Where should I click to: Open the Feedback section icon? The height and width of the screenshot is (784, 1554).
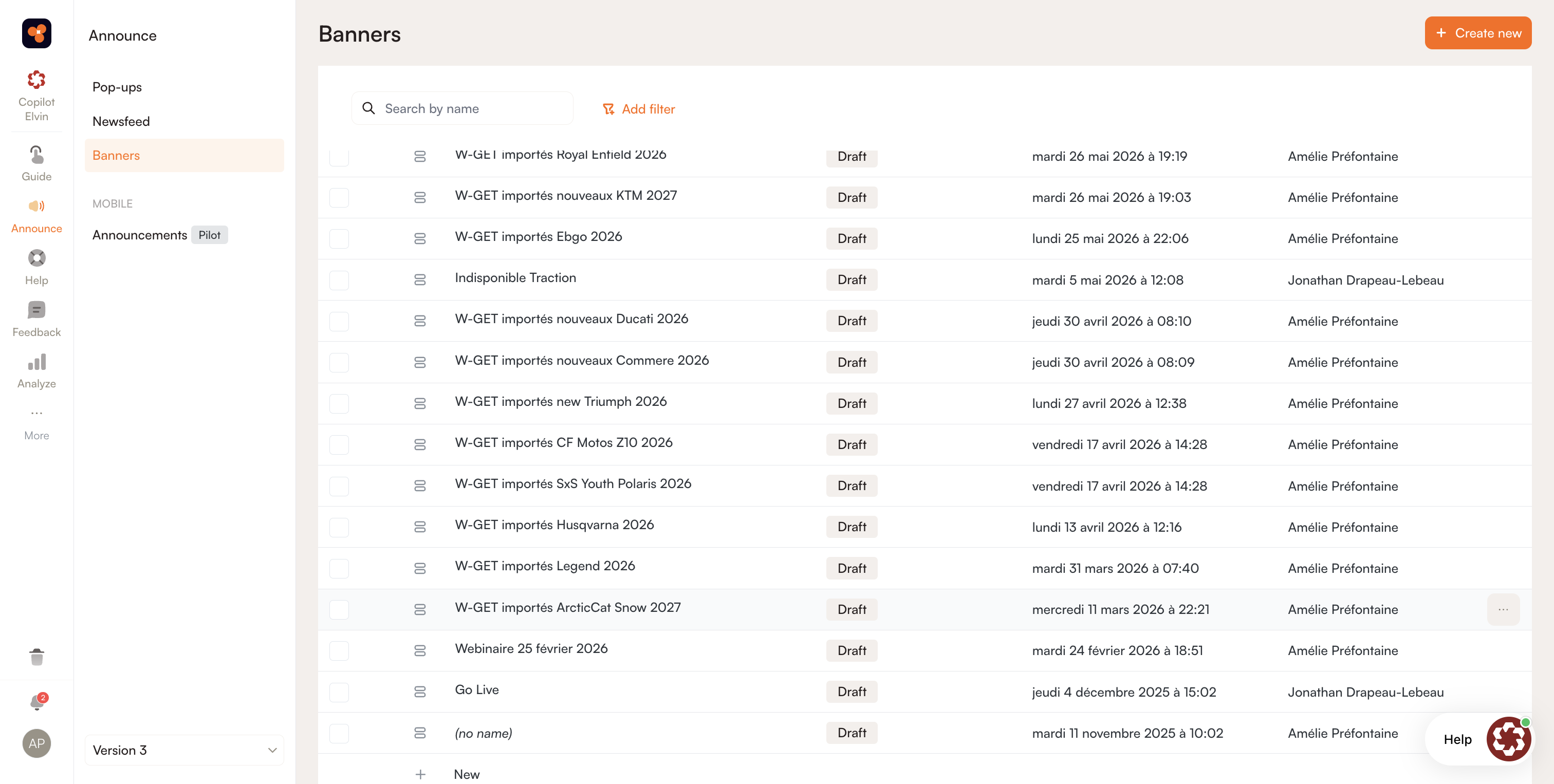tap(36, 310)
